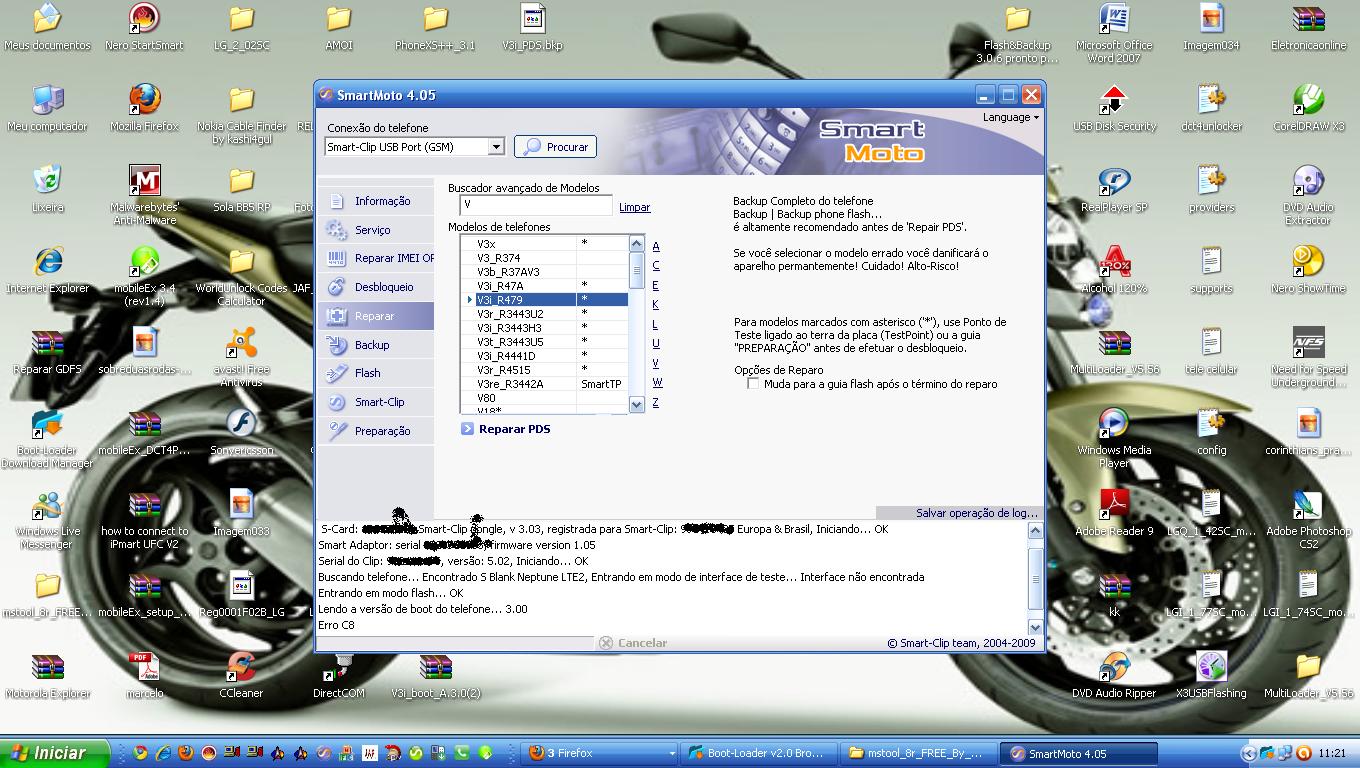This screenshot has width=1360, height=768.
Task: Select model V3re_R3442A in the list
Action: click(544, 384)
